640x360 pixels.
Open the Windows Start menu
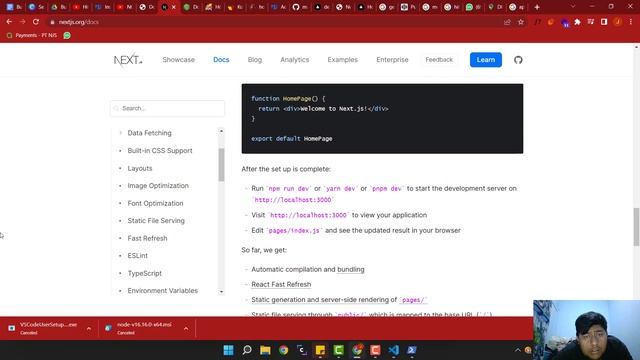click(x=229, y=350)
